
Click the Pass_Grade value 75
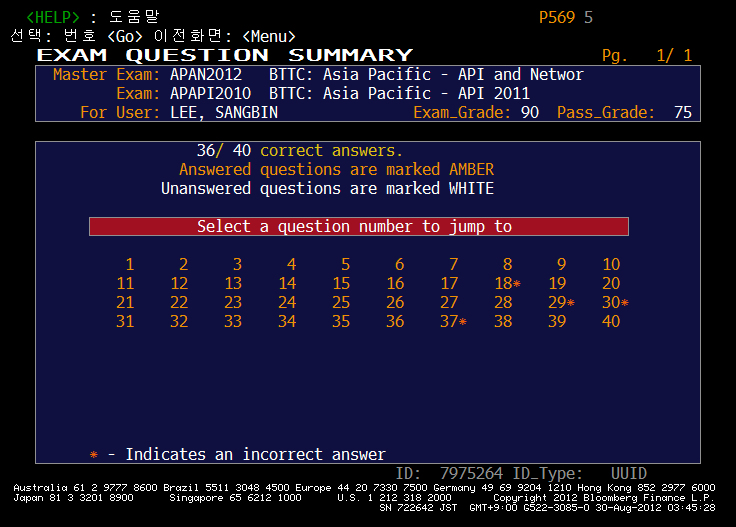tap(683, 113)
